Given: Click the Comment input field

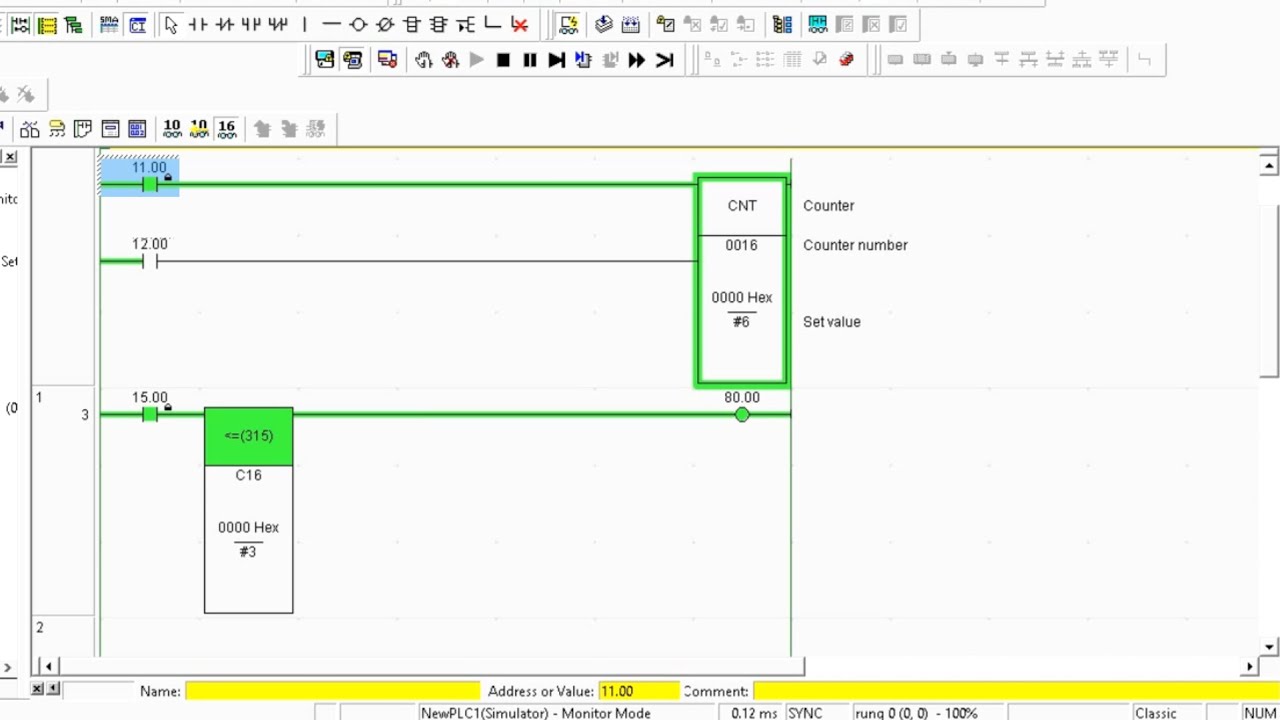Looking at the screenshot, I should [1015, 691].
